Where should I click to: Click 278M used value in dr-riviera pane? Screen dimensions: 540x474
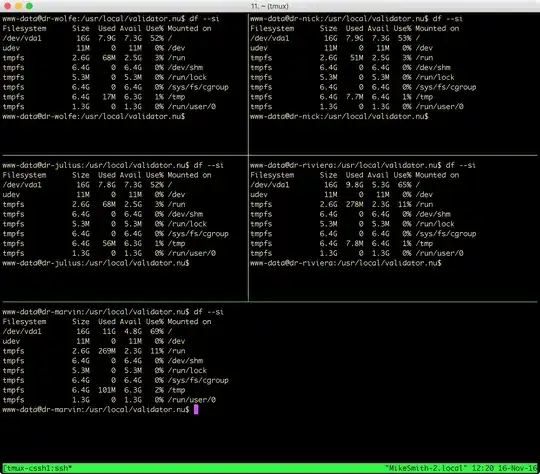[x=354, y=205]
